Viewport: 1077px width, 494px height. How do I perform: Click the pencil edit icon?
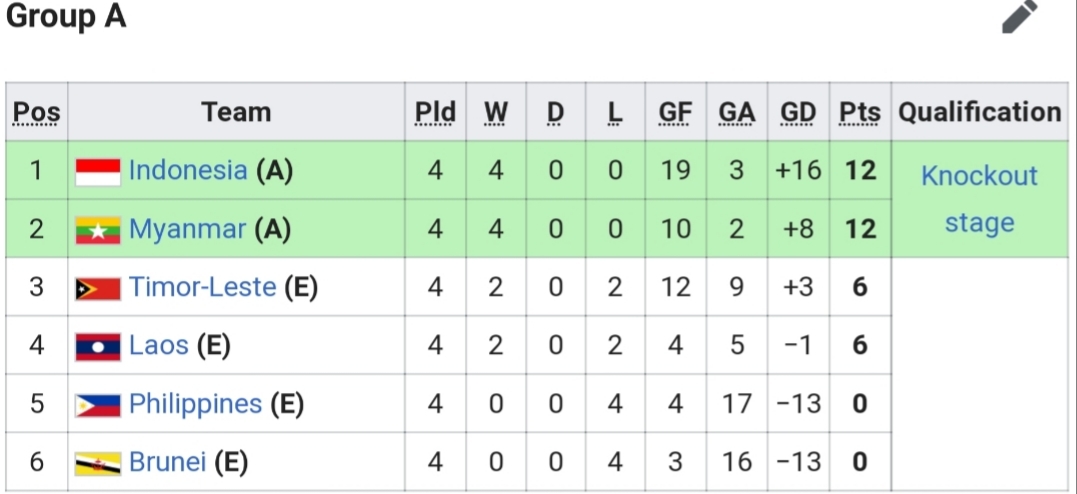point(1020,16)
